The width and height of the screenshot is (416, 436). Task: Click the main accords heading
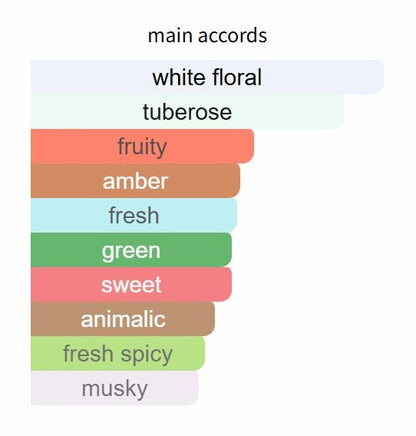[x=207, y=35]
